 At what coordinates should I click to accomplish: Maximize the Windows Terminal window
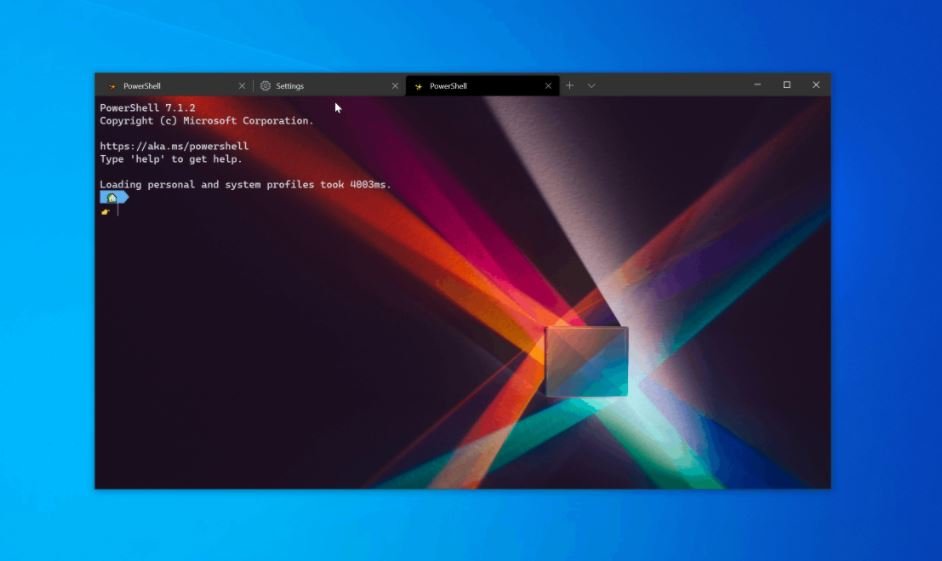(787, 85)
